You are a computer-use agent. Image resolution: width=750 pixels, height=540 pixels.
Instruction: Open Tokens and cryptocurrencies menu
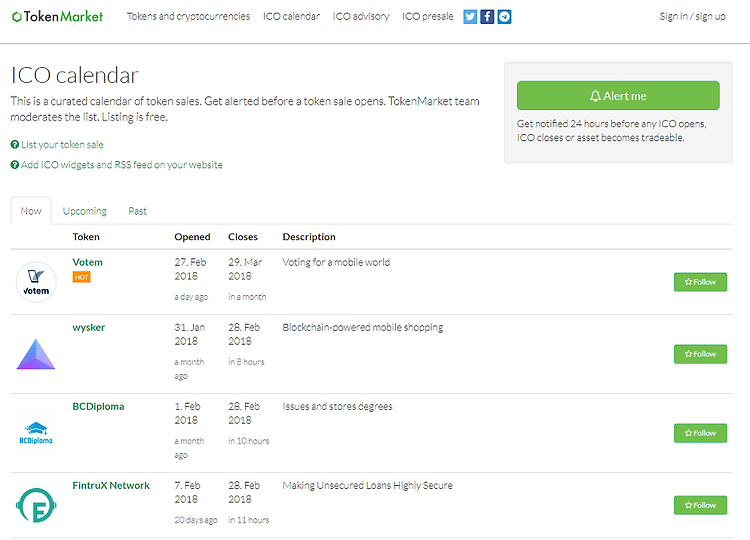[x=188, y=16]
